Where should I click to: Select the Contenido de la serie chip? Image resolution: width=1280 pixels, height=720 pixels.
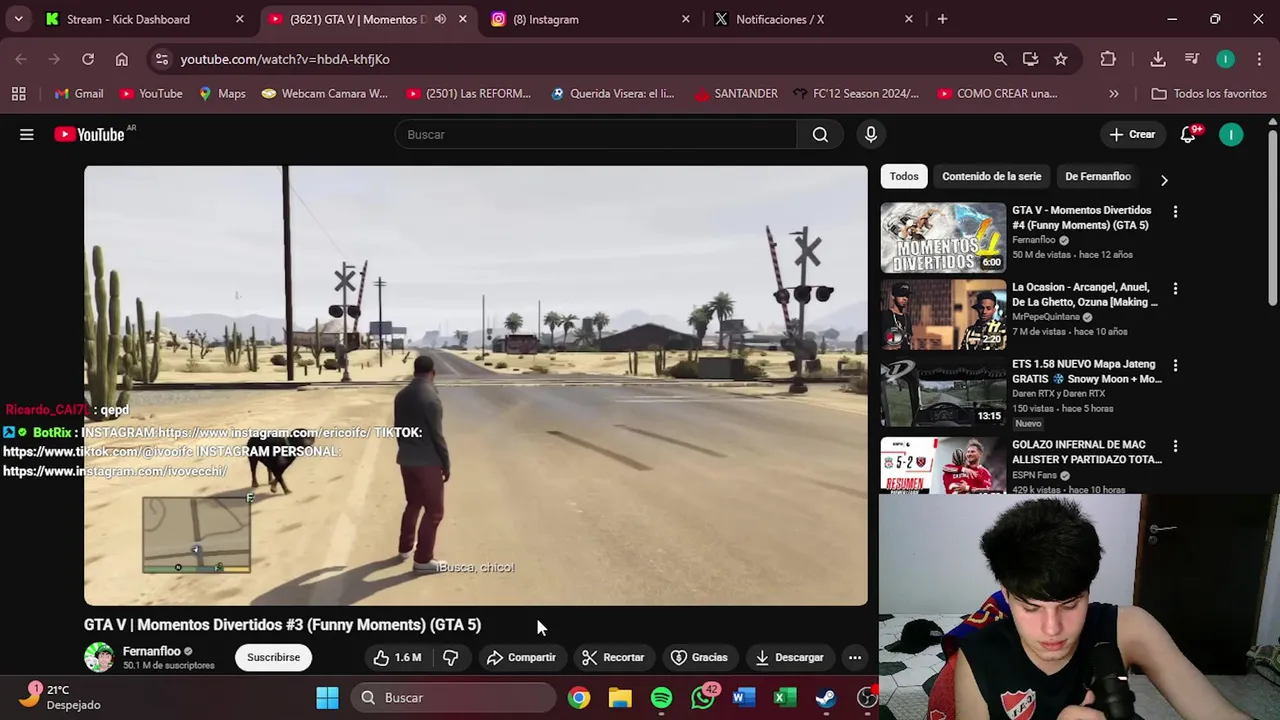click(991, 176)
